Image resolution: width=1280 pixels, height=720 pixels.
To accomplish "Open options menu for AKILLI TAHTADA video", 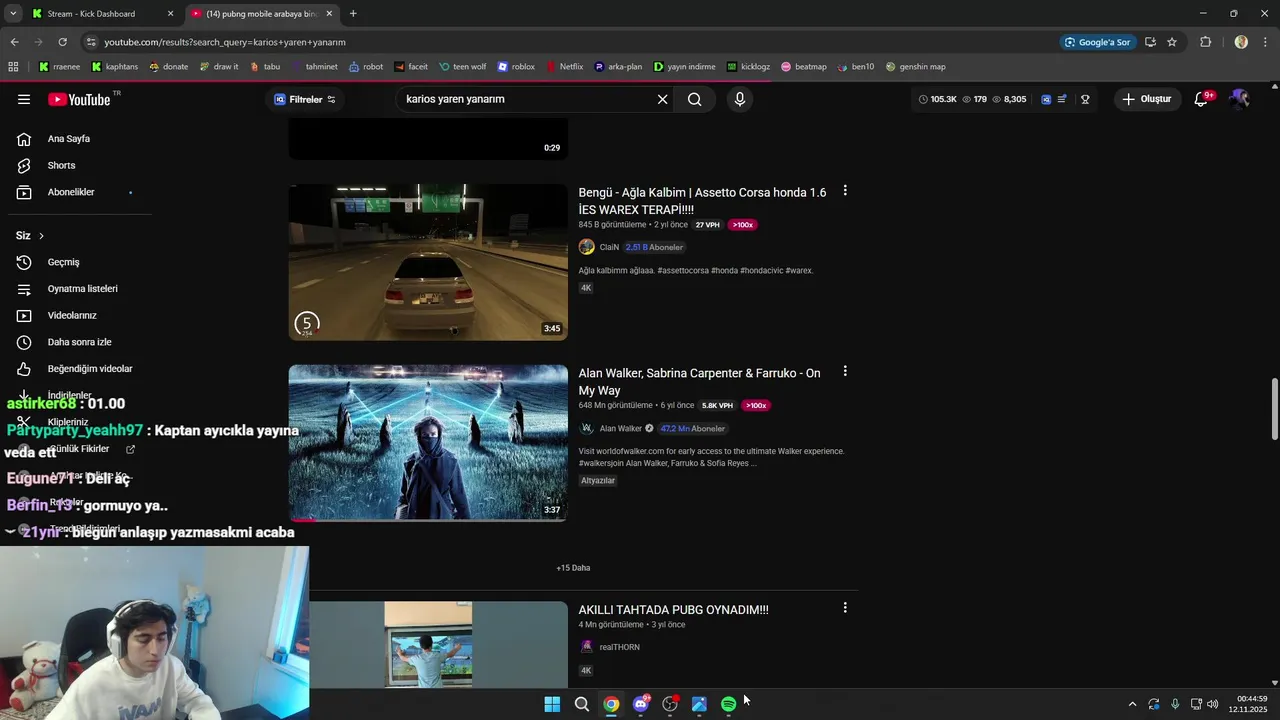I will click(x=845, y=607).
